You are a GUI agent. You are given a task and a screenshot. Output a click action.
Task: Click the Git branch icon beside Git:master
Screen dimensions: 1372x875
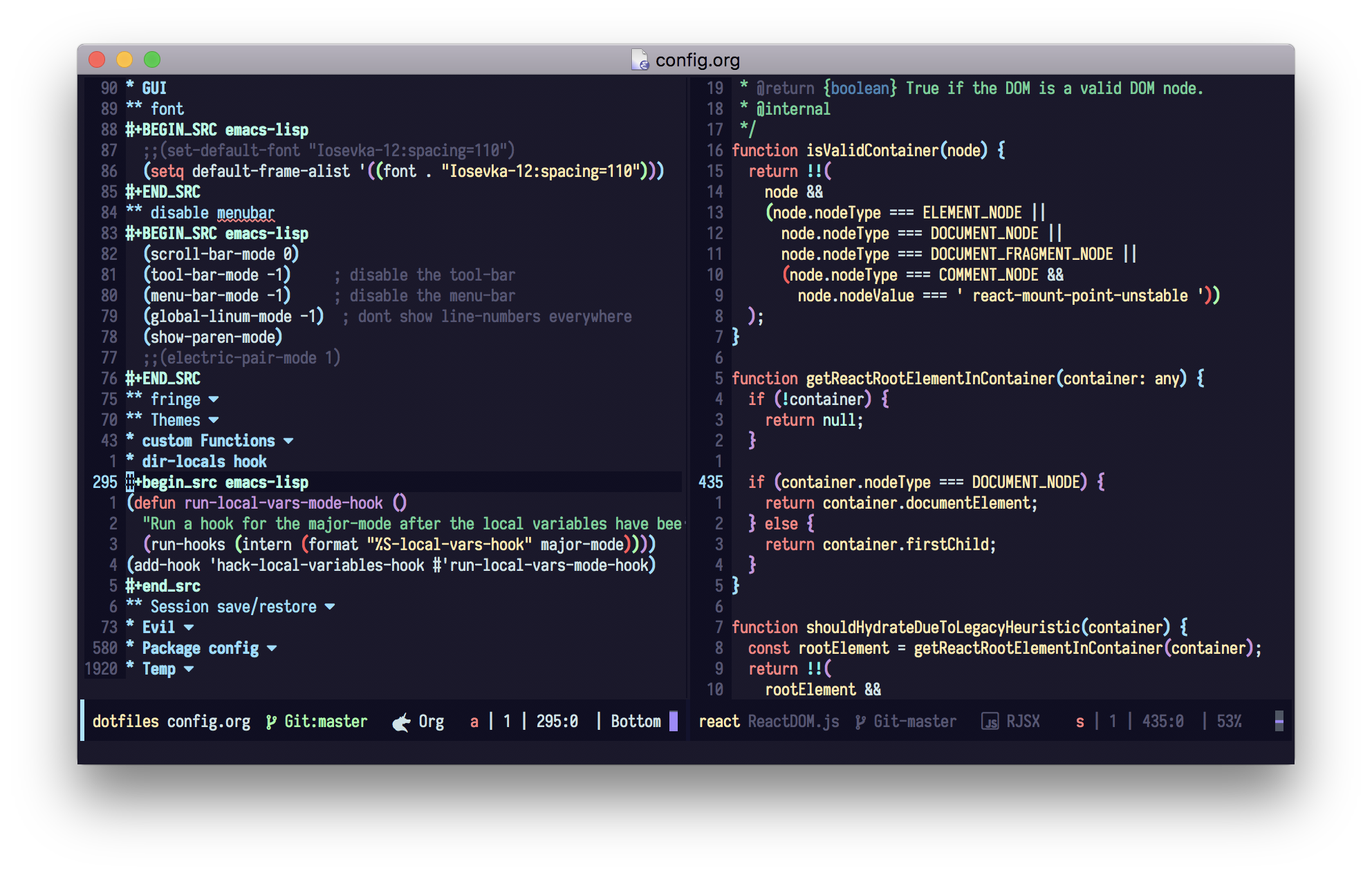(271, 722)
